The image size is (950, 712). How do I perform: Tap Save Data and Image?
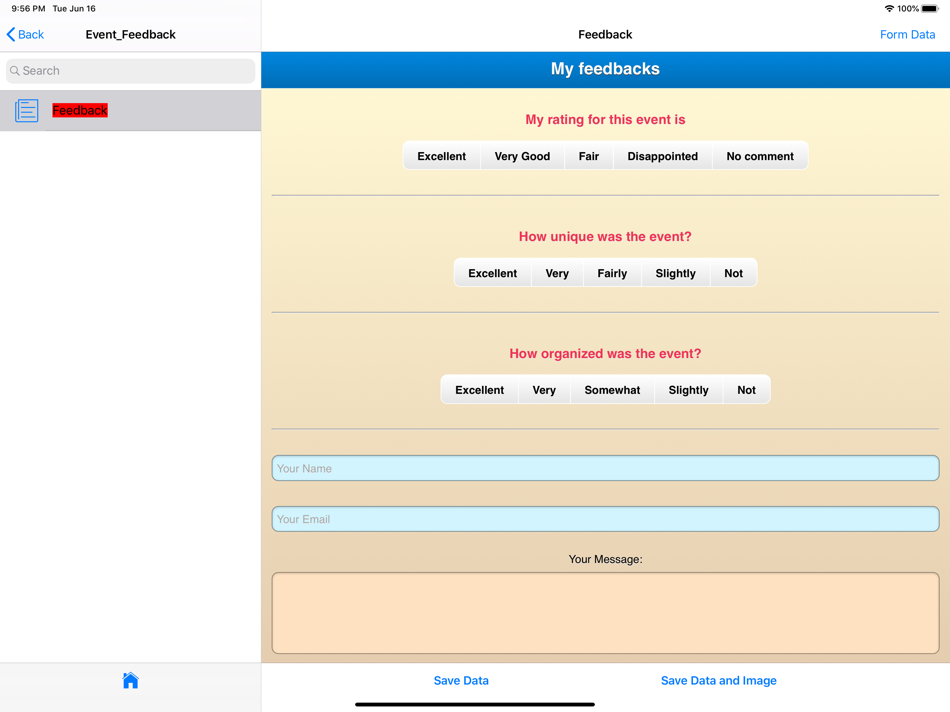[719, 680]
